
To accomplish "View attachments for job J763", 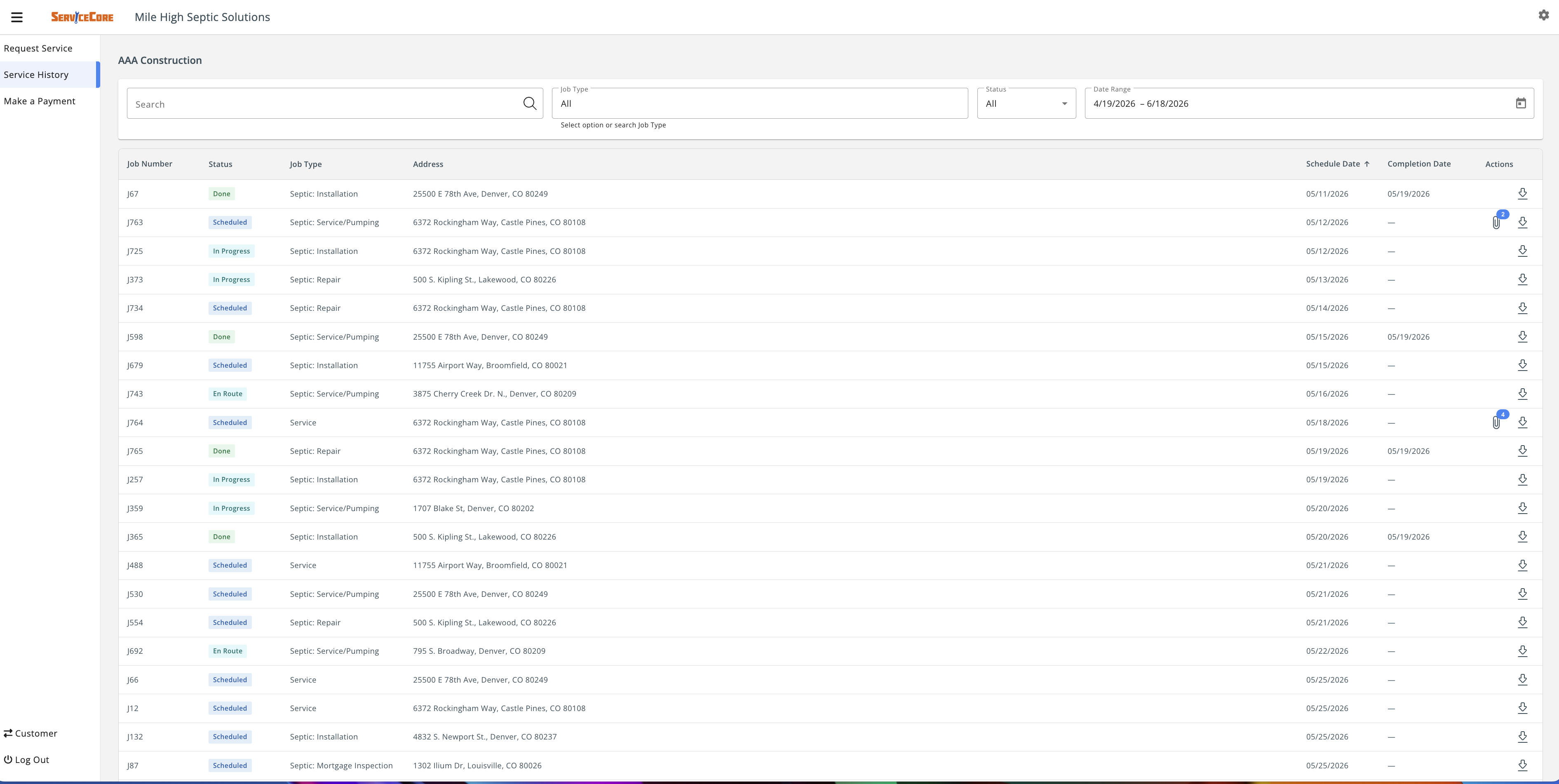I will pyautogui.click(x=1497, y=222).
